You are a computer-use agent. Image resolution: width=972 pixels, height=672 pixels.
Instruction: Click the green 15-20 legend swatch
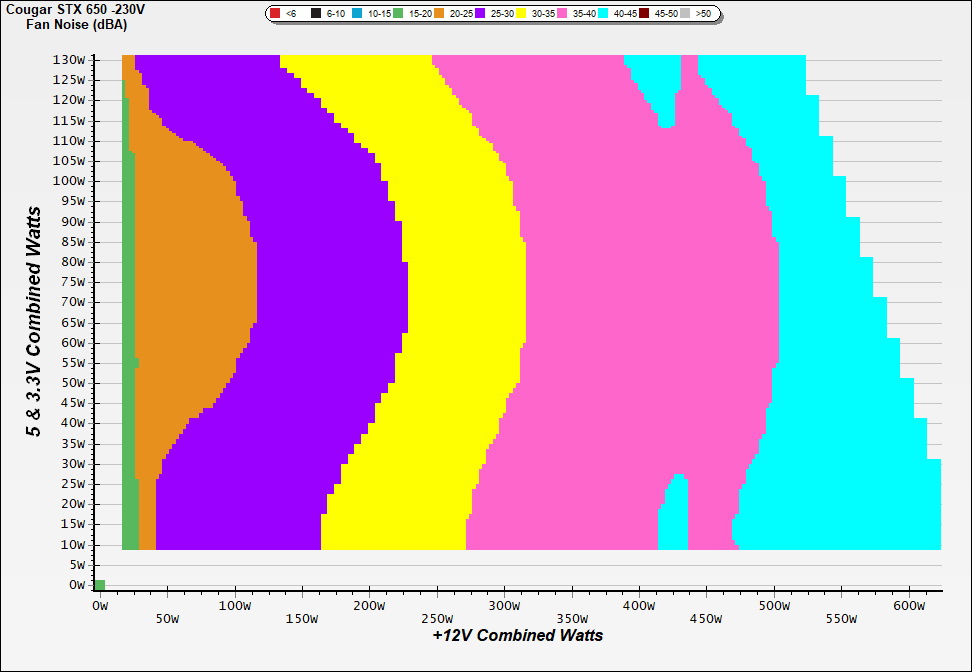tap(397, 14)
